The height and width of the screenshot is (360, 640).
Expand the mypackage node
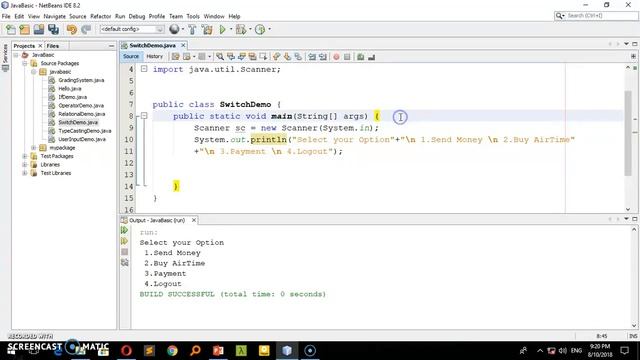pos(34,148)
